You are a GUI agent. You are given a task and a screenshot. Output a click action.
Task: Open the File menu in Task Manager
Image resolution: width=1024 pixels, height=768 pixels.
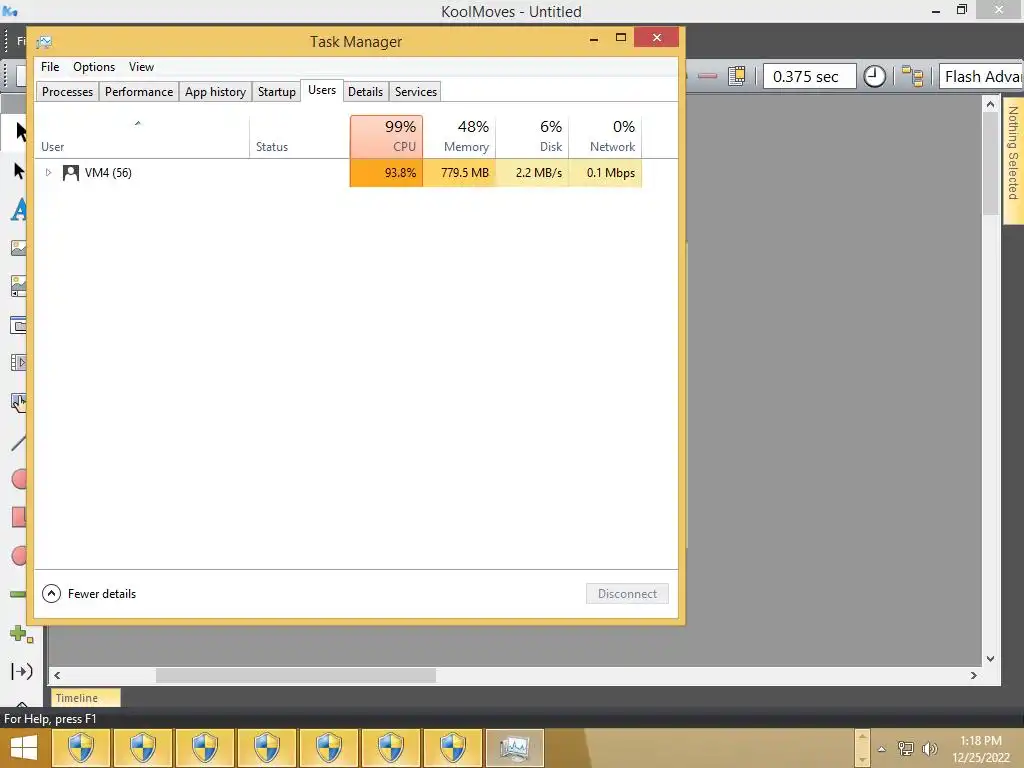click(50, 67)
